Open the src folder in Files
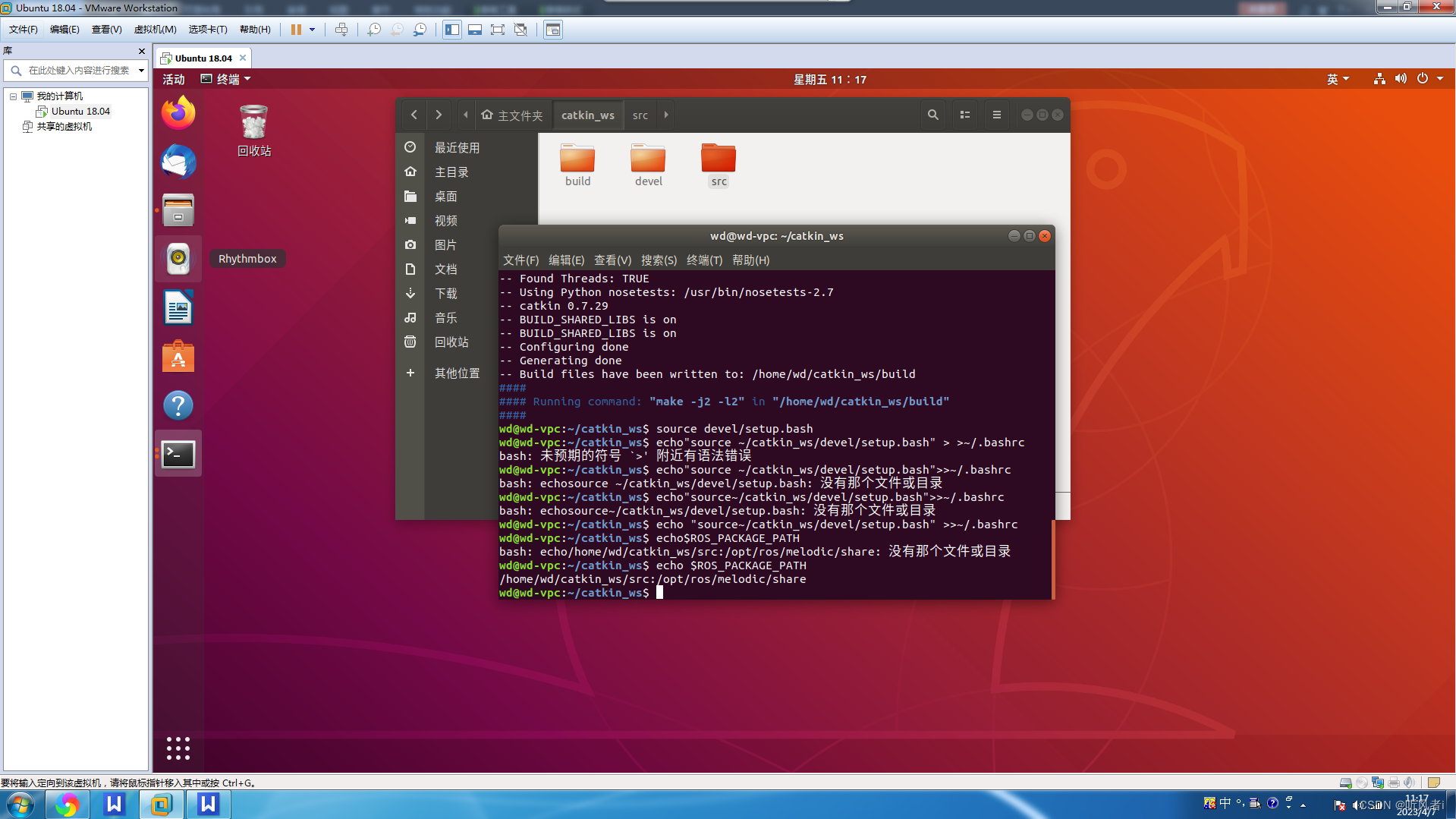 pyautogui.click(x=719, y=165)
